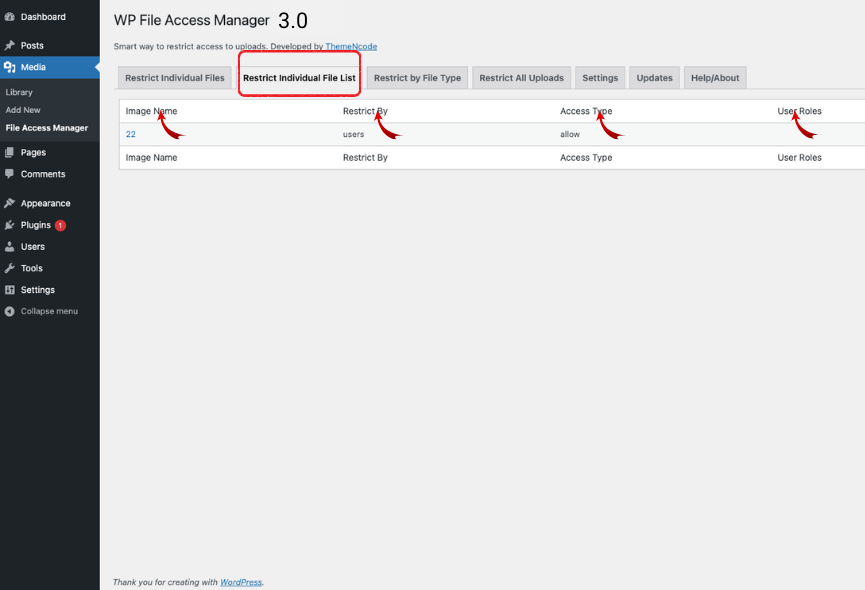Open the Tools menu label
The width and height of the screenshot is (865, 590).
point(31,268)
